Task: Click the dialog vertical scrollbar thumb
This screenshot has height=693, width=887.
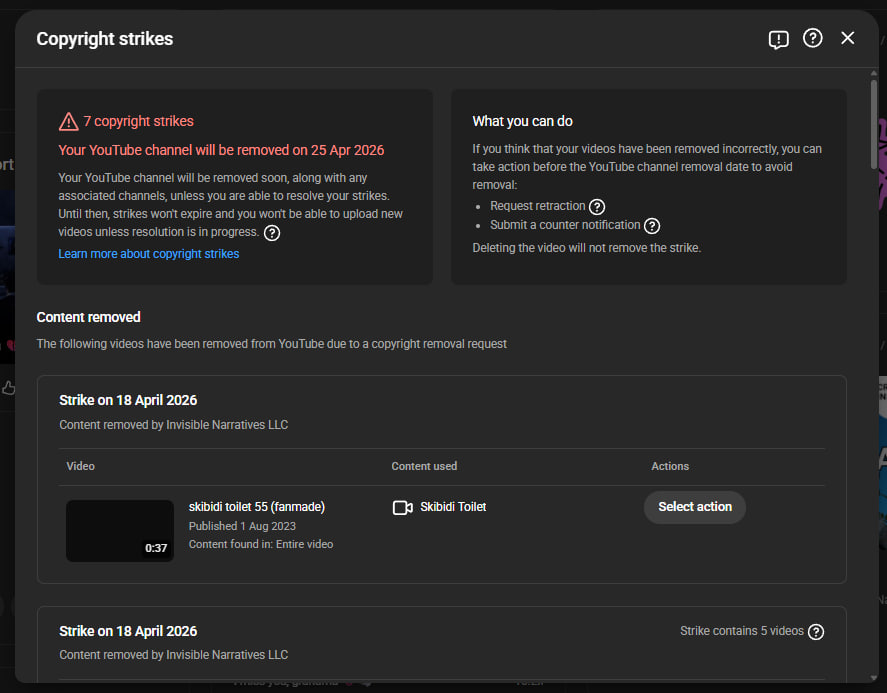Action: [x=874, y=124]
